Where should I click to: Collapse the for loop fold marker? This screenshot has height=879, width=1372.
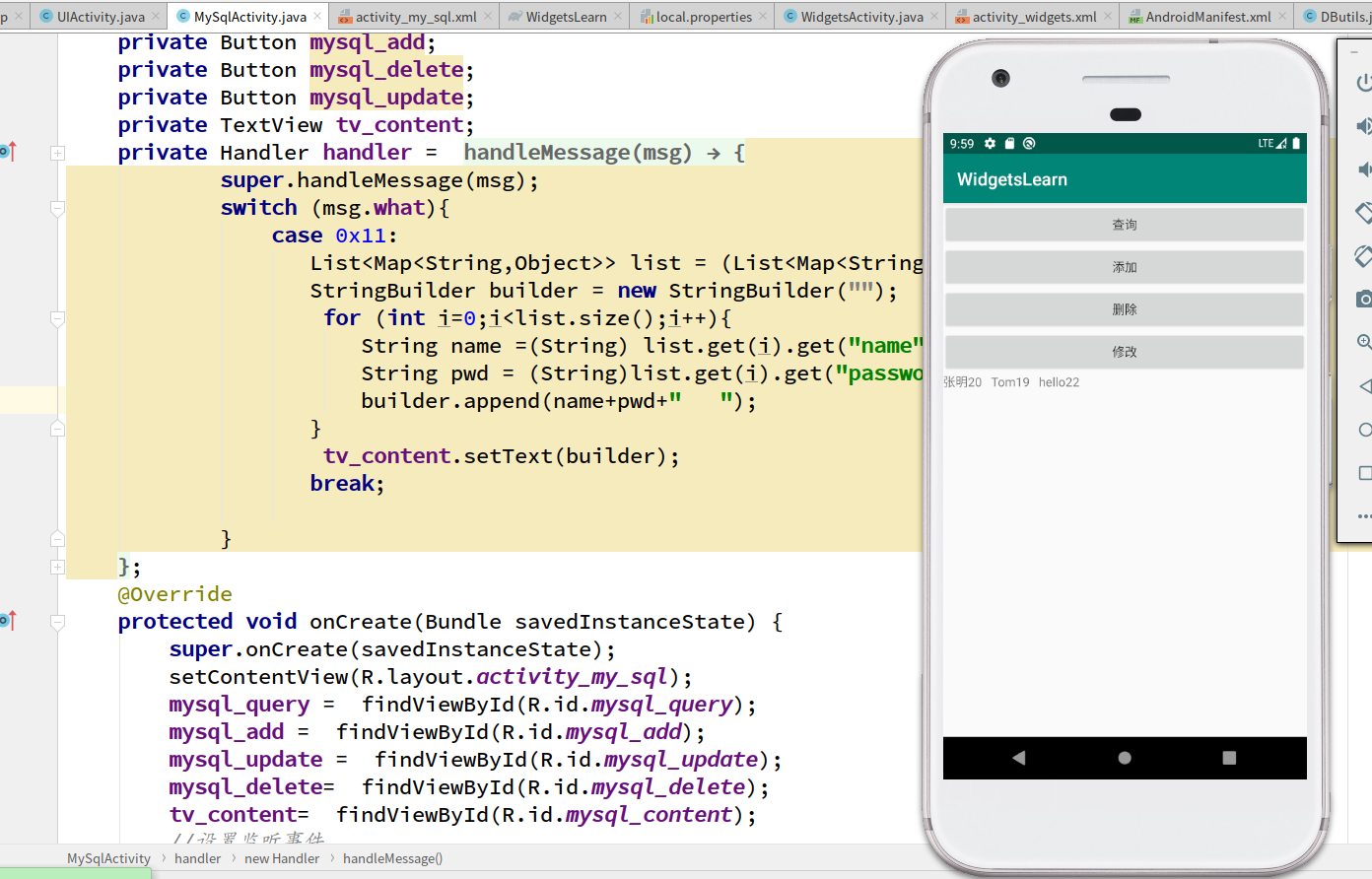(58, 318)
